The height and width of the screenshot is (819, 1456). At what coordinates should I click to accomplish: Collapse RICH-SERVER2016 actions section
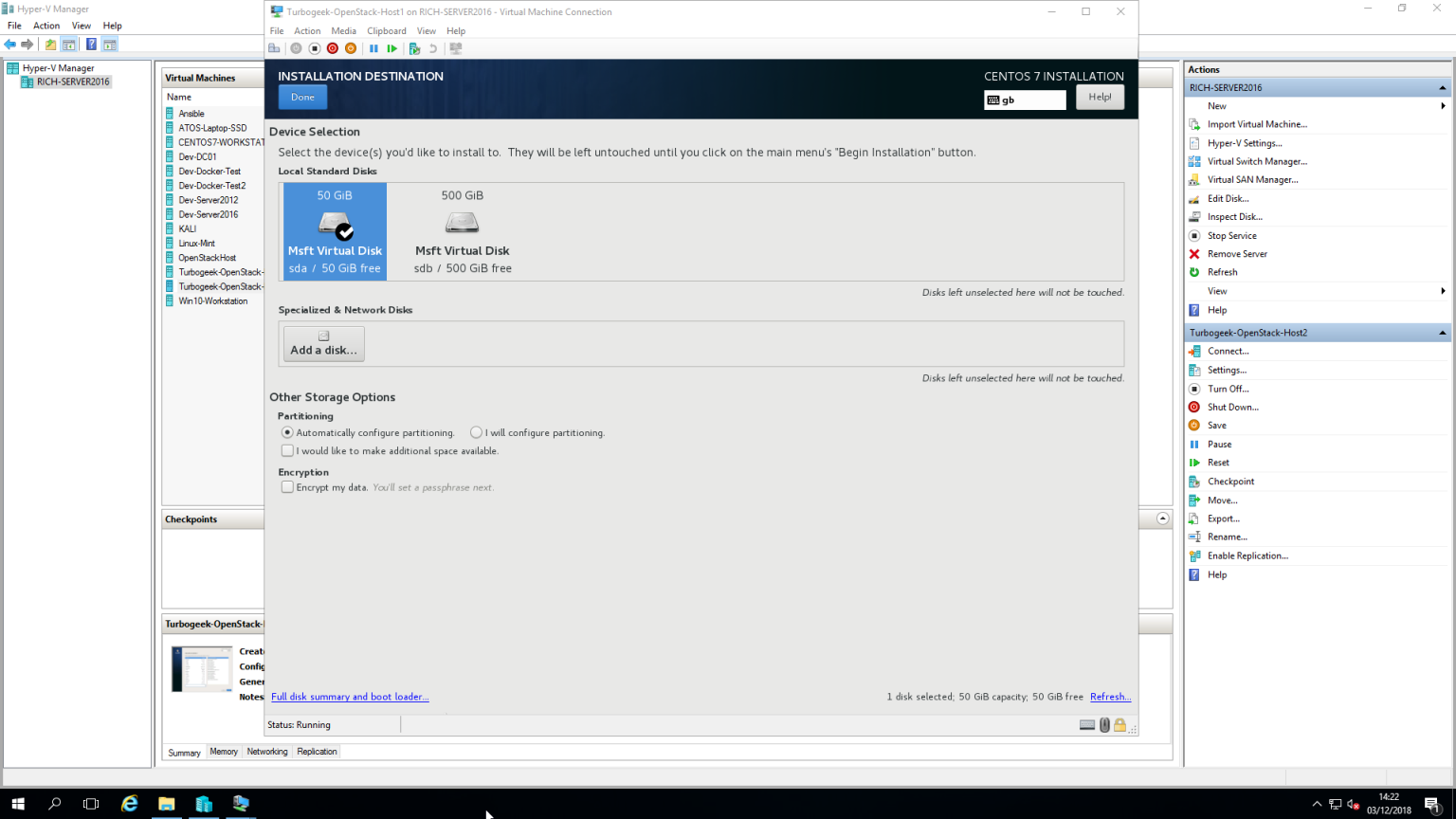(1442, 87)
